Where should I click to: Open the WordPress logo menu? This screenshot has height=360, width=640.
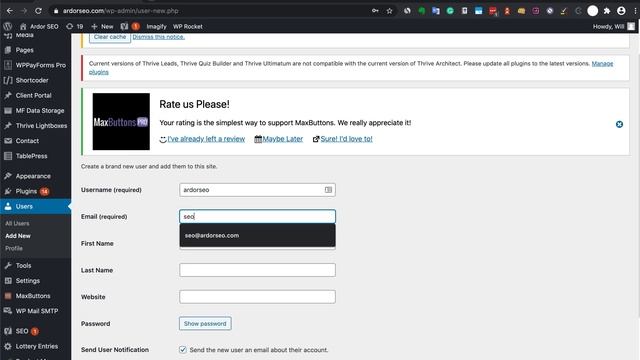pos(7,27)
